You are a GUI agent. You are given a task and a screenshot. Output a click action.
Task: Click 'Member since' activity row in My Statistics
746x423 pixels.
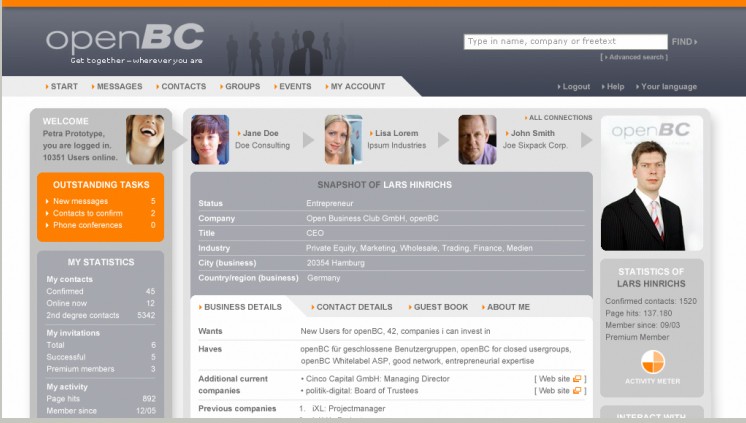tap(101, 411)
